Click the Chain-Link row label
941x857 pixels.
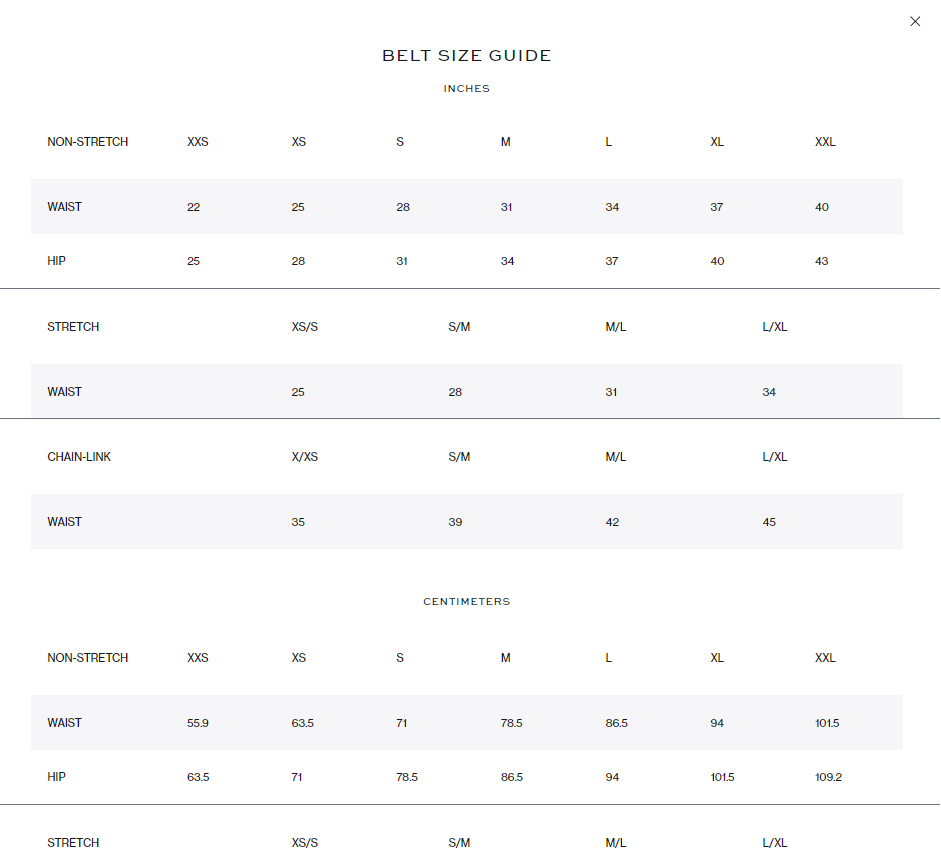pyautogui.click(x=79, y=457)
